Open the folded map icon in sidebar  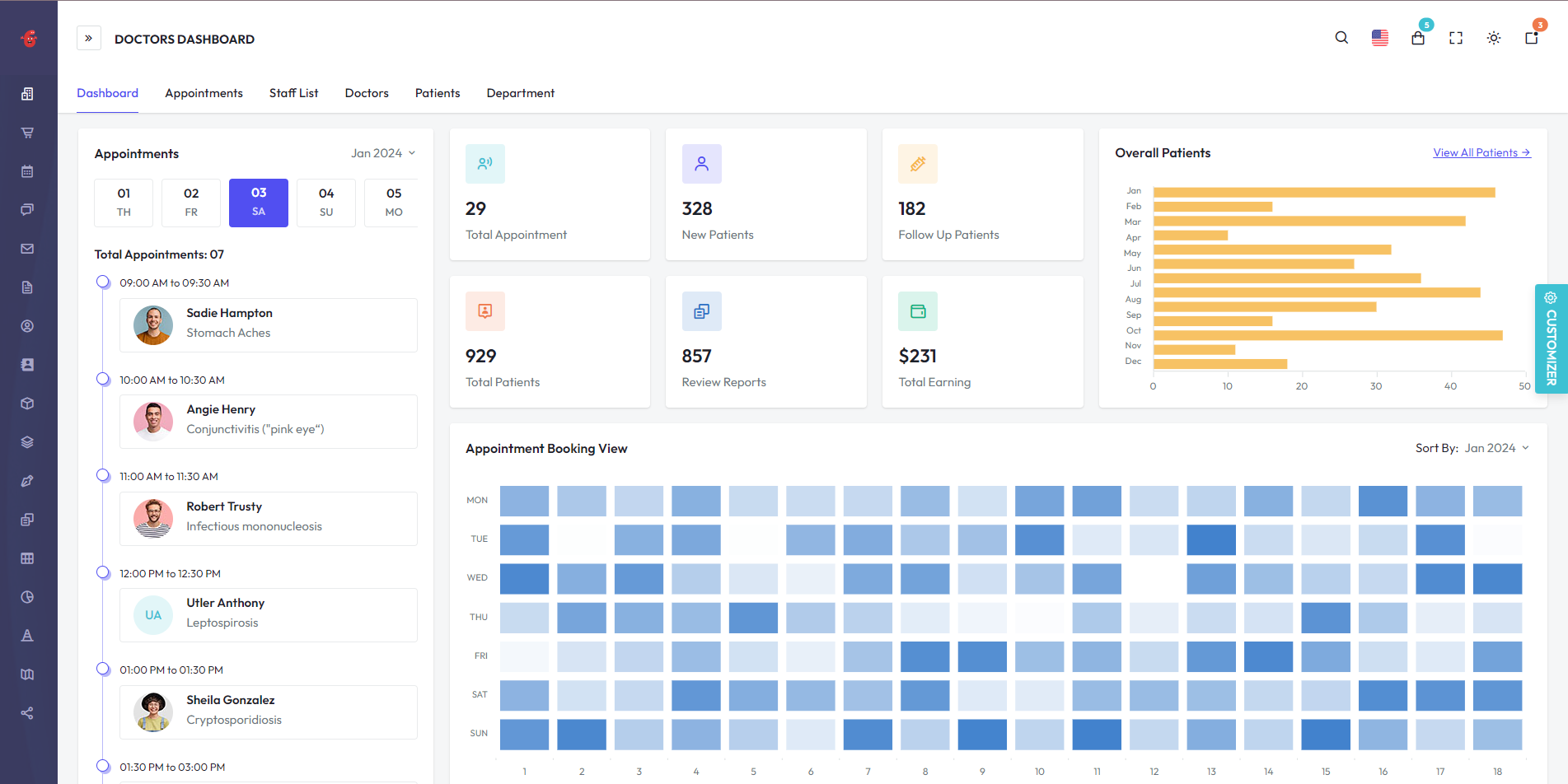[27, 674]
